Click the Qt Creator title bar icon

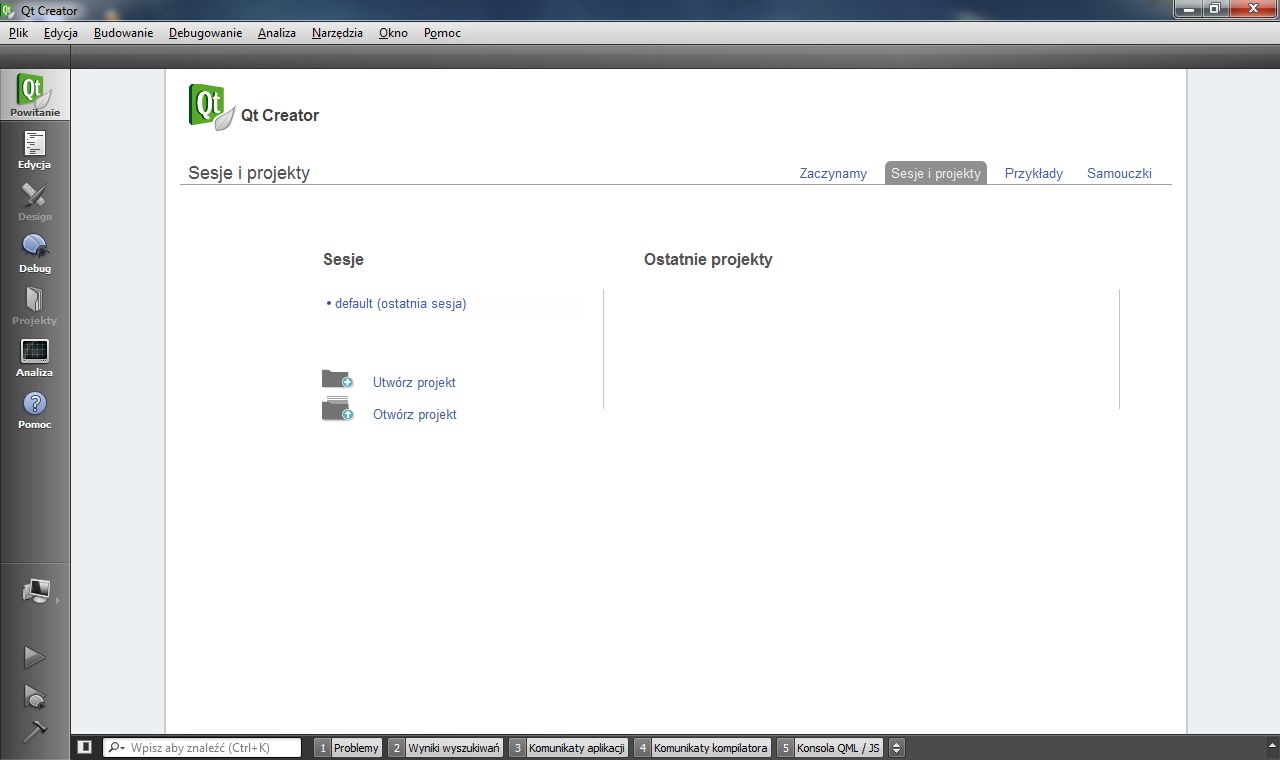point(9,10)
